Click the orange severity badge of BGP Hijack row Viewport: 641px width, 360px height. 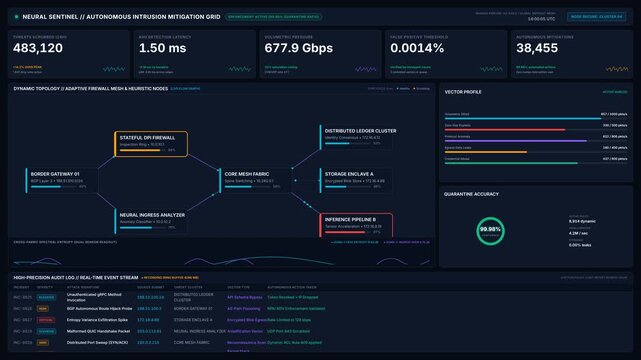tap(43, 309)
